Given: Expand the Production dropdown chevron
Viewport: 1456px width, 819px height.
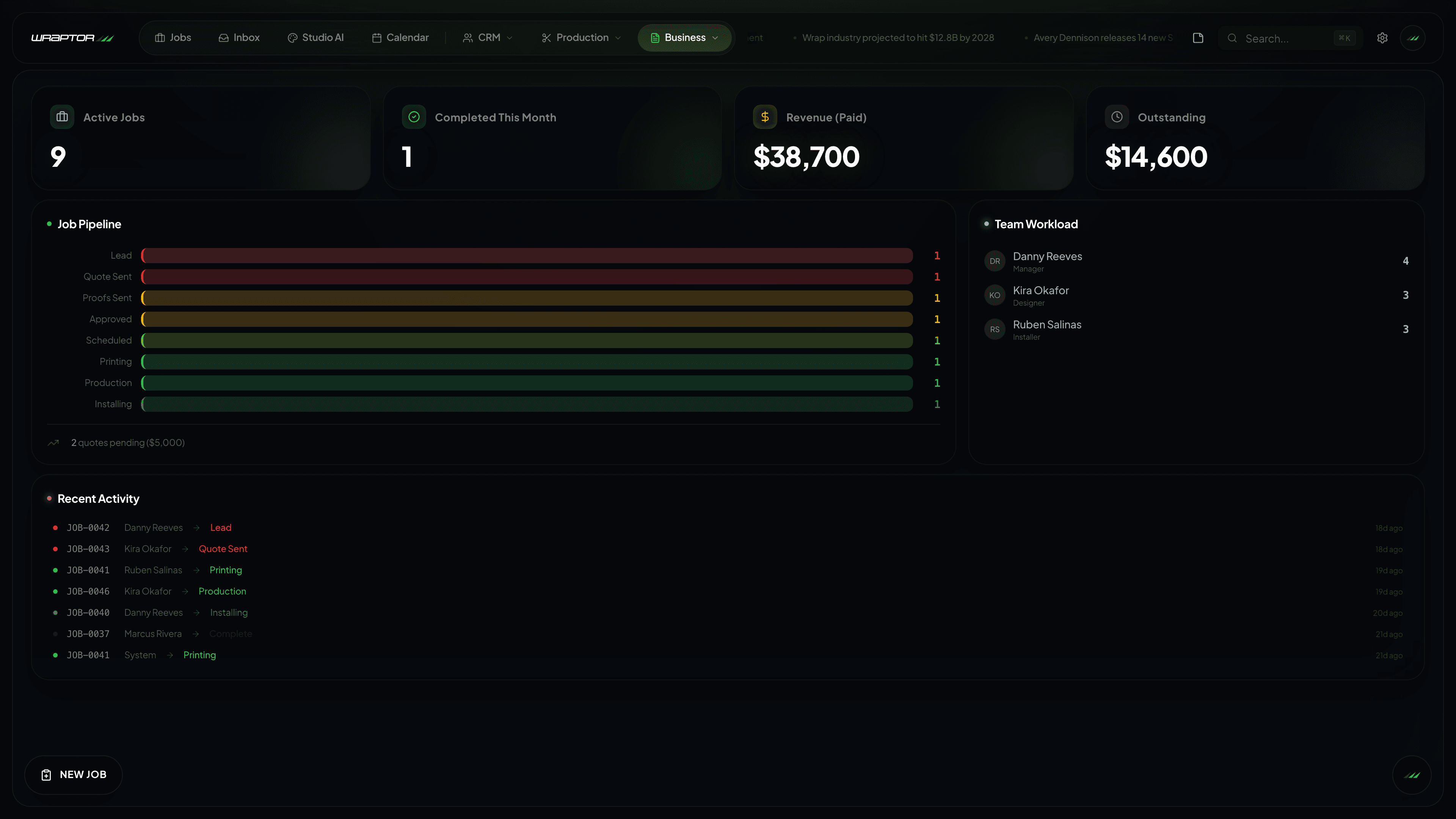Looking at the screenshot, I should pyautogui.click(x=618, y=38).
